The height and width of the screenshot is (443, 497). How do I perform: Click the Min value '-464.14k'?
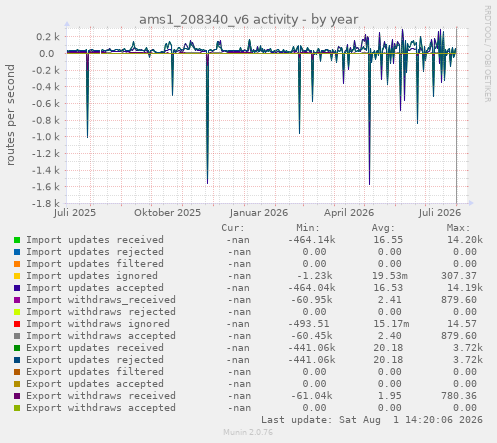point(312,240)
